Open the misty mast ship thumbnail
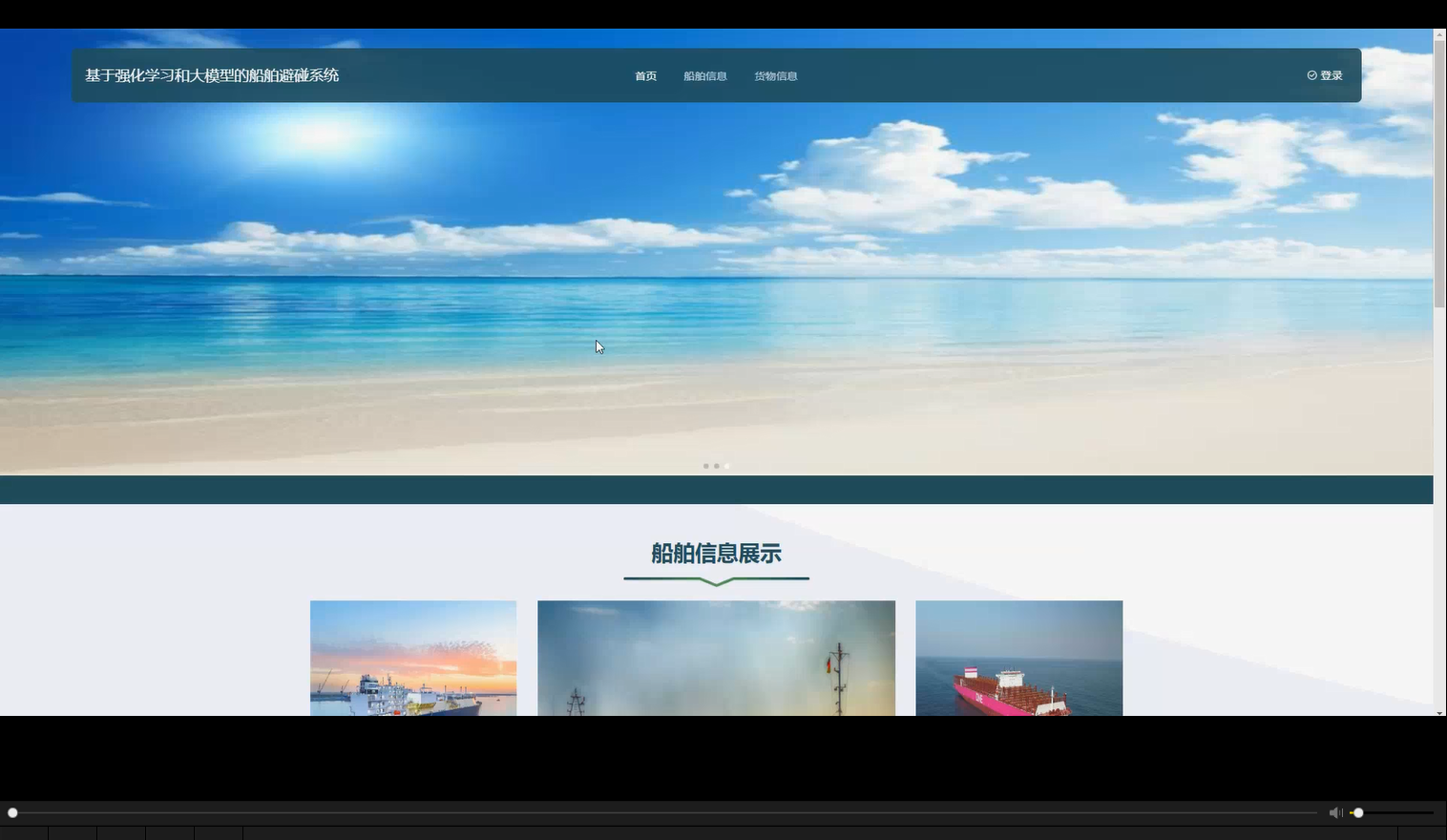This screenshot has height=840, width=1447. click(x=716, y=658)
